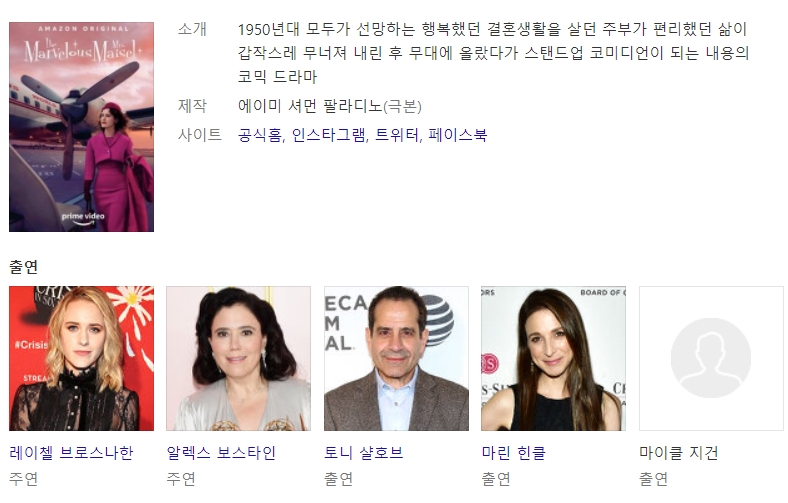The image size is (788, 503).
Task: Click the 제작 label
Action: pyautogui.click(x=192, y=106)
